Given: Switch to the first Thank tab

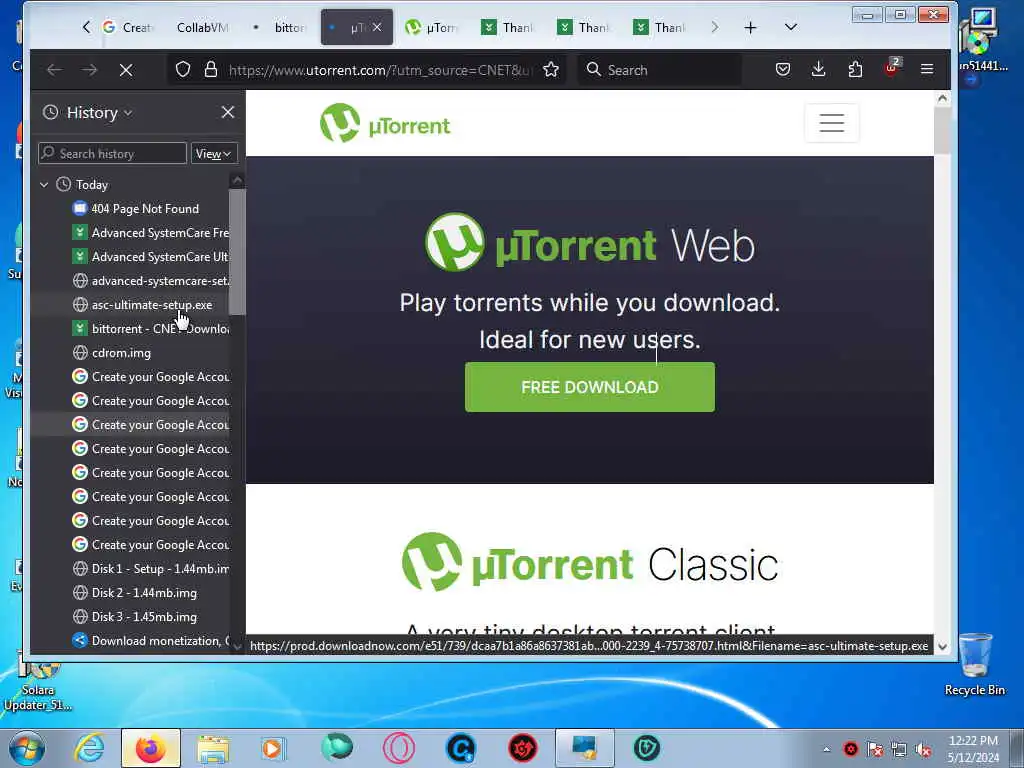Looking at the screenshot, I should [x=508, y=27].
